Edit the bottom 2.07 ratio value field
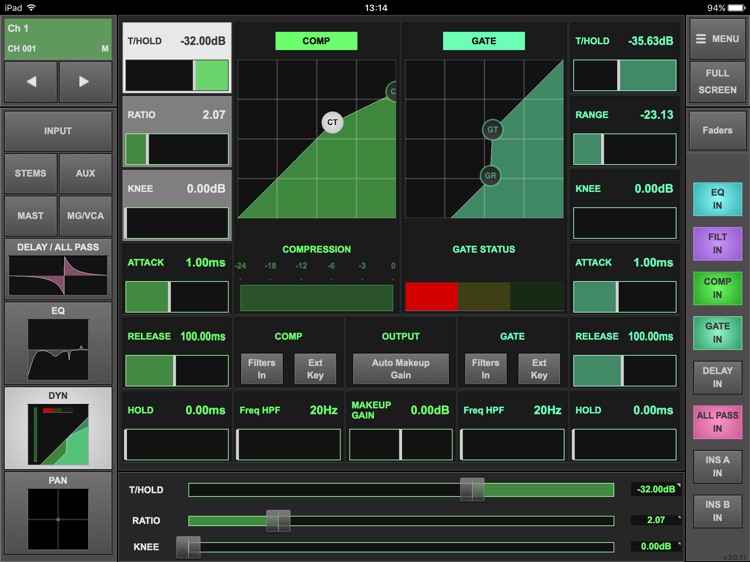 pos(656,520)
